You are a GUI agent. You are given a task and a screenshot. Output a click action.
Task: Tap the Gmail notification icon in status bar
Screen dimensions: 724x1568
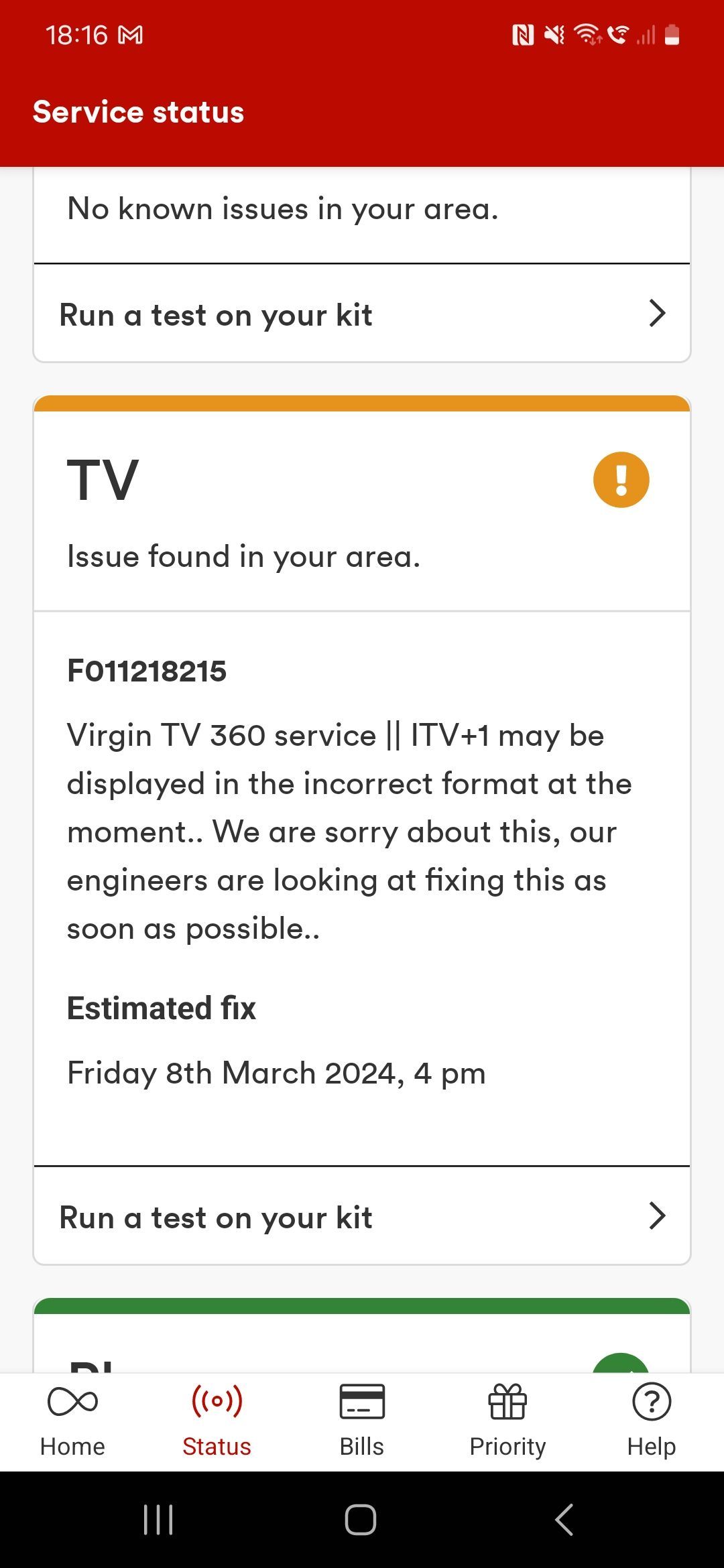[x=131, y=35]
